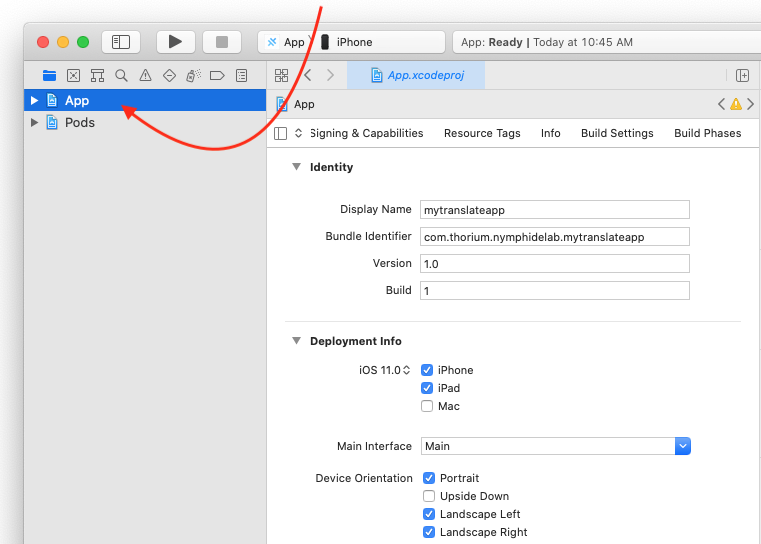Show the Project navigator folder icon
Screen dimensions: 761x544
(49, 75)
